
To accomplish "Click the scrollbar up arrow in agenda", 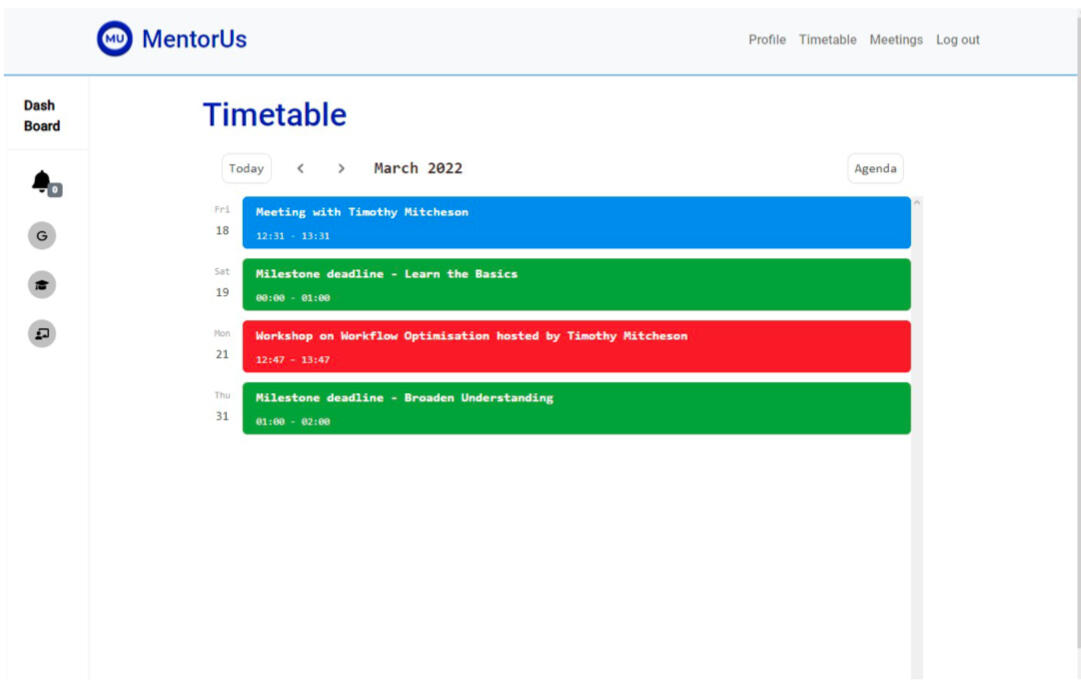I will [917, 203].
